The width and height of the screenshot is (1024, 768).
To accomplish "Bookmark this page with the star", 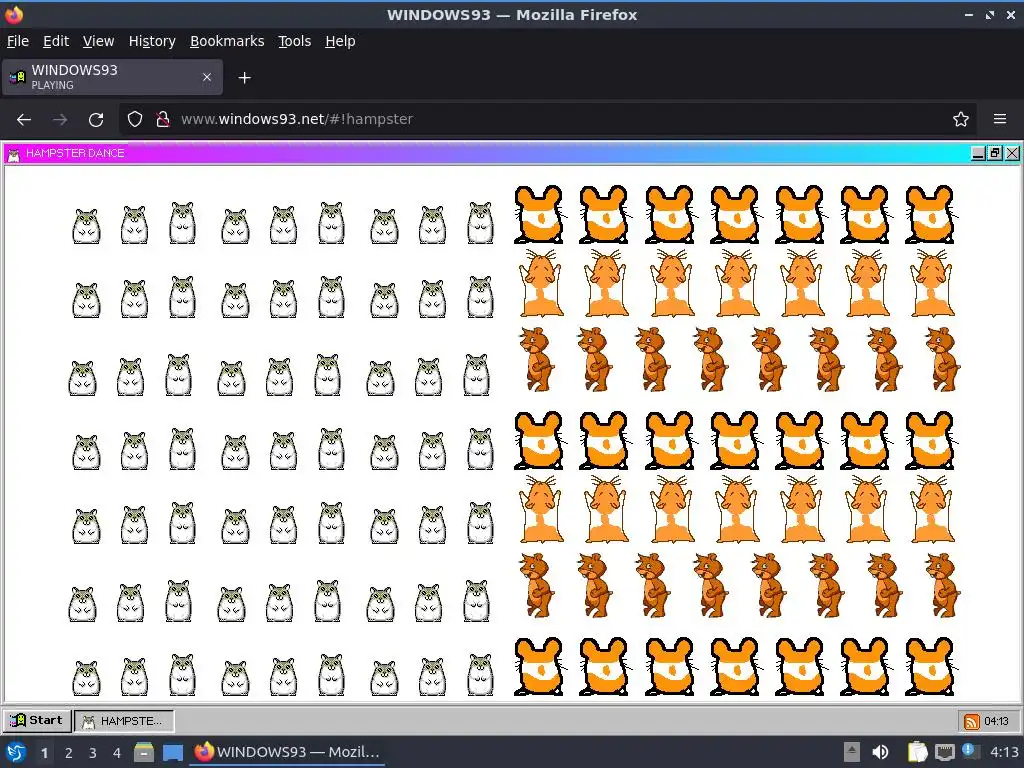I will pos(960,120).
